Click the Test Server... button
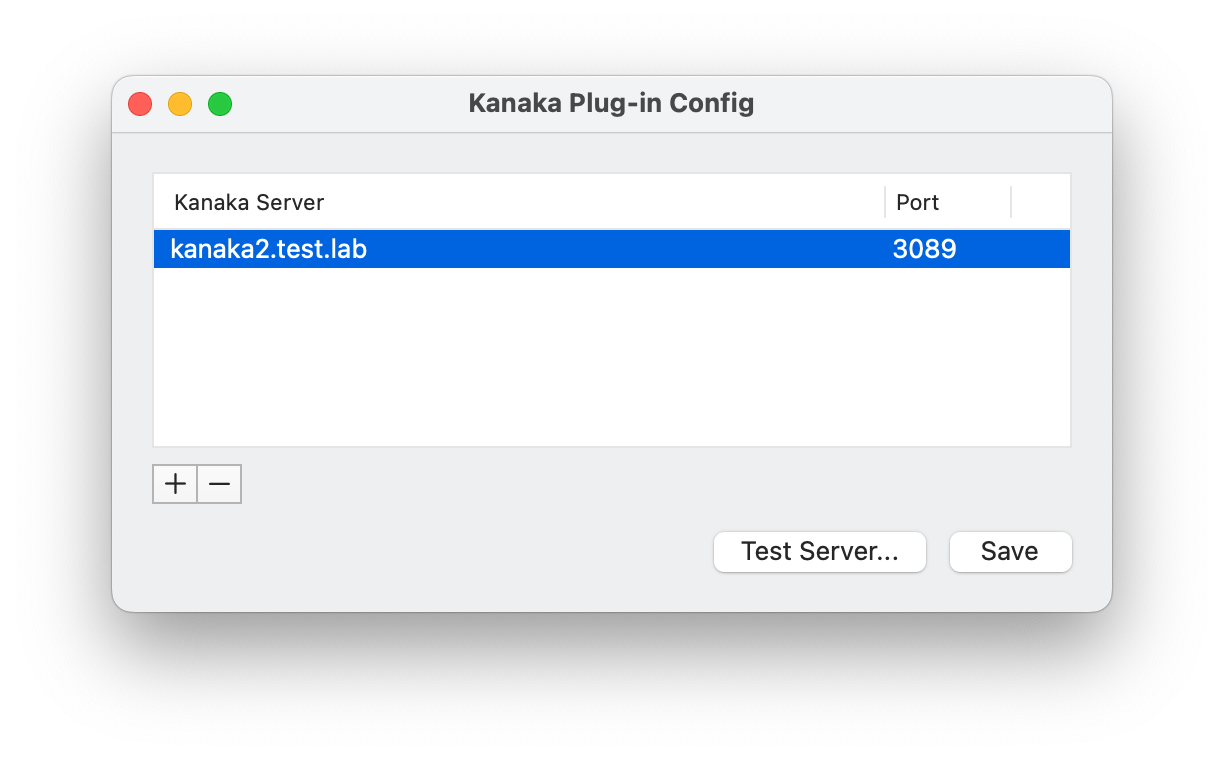1224x760 pixels. coord(819,552)
